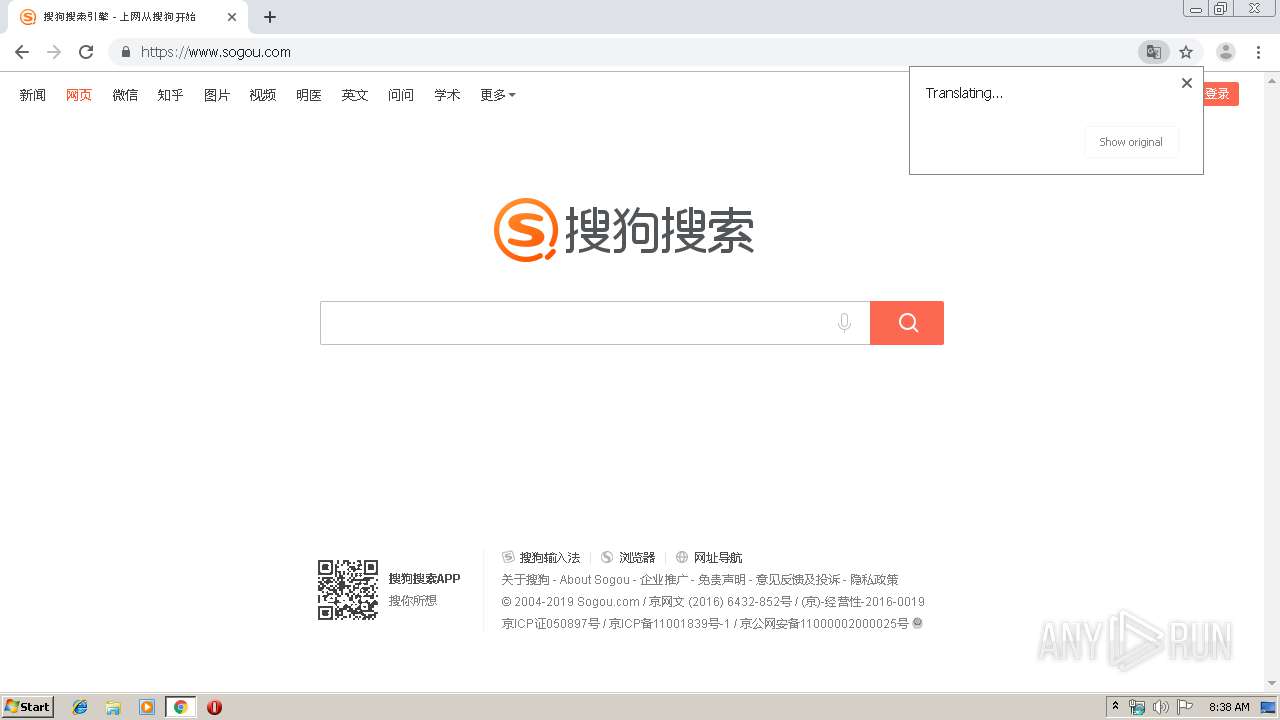Click the 搜狗搜索APP label
Screen dimensions: 1280x720
pyautogui.click(x=424, y=579)
